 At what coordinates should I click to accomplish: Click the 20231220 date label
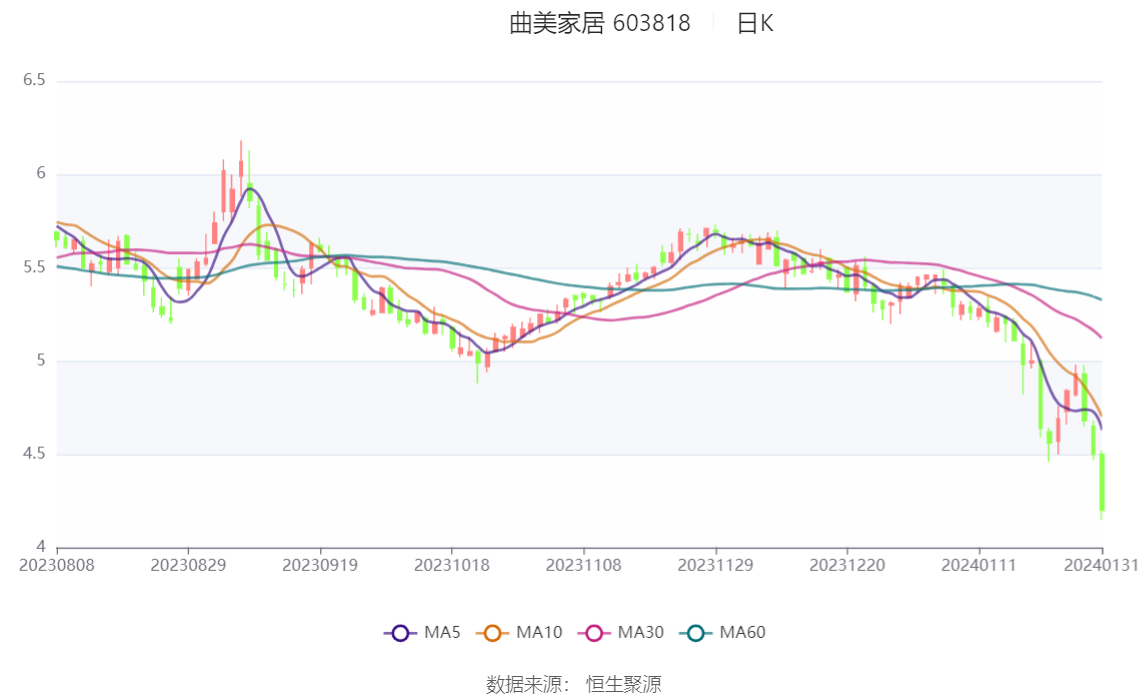[x=847, y=566]
